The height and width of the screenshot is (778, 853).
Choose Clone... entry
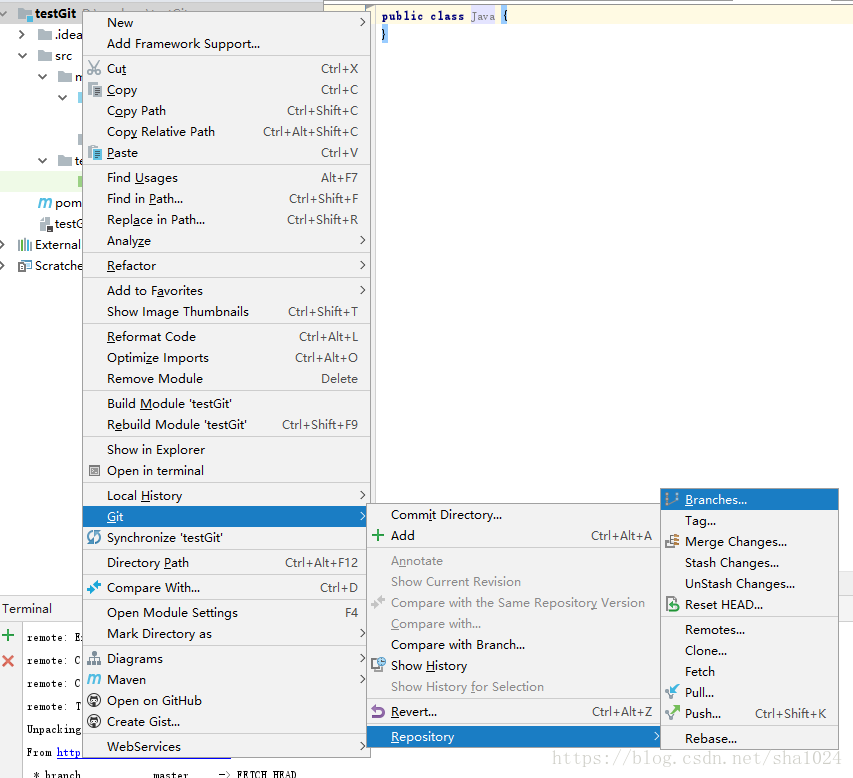(x=749, y=651)
